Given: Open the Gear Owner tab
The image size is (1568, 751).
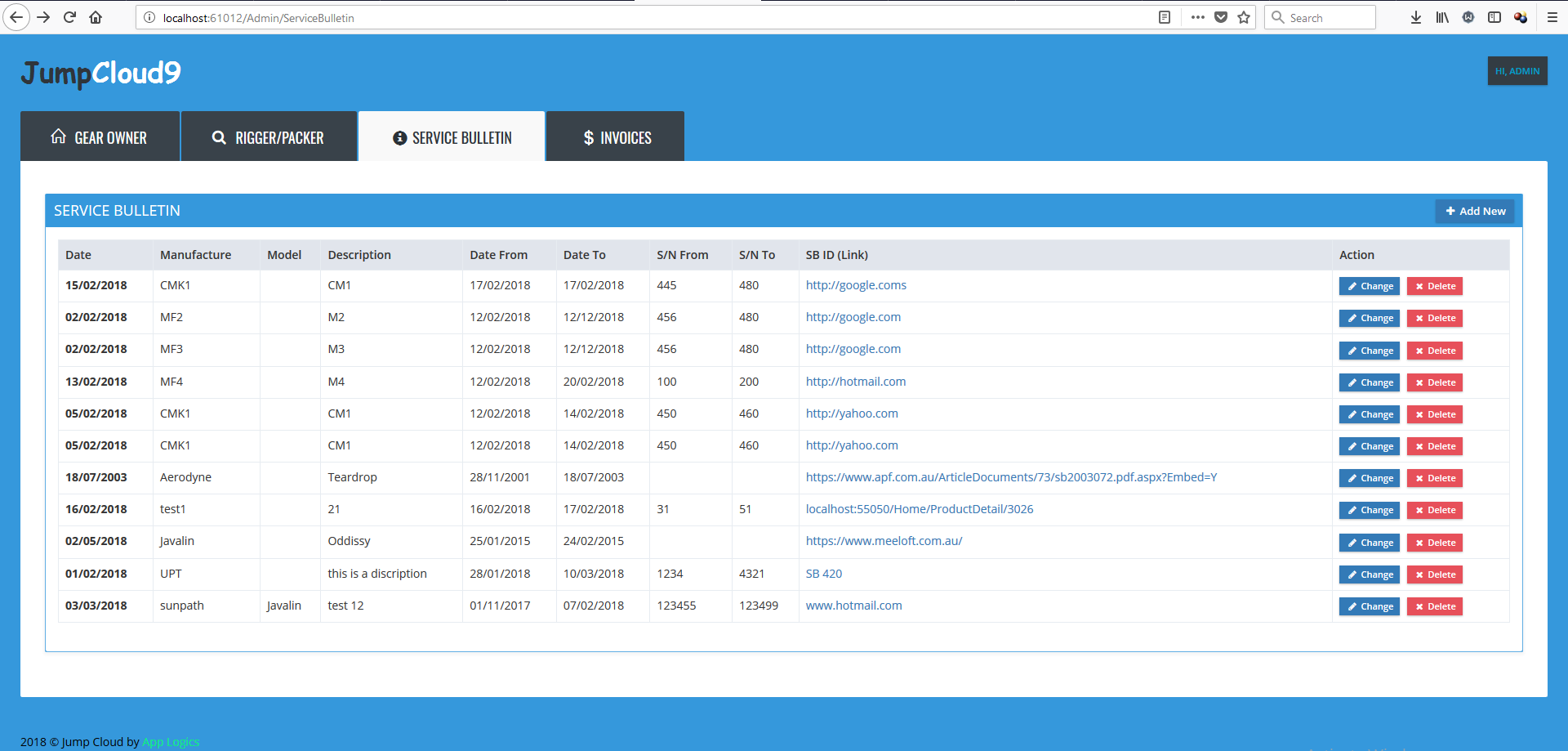Looking at the screenshot, I should point(100,137).
